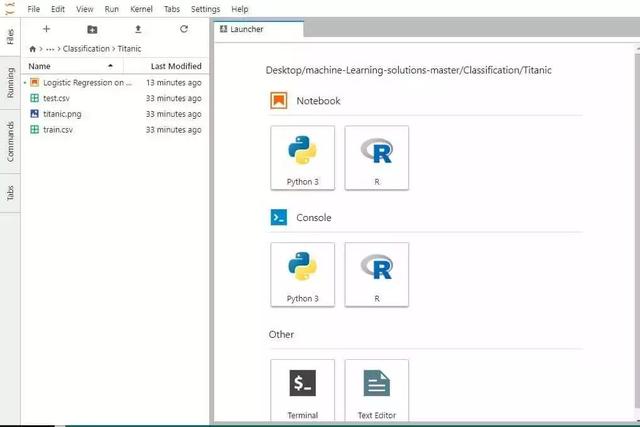Switch to Files sidebar tab
The height and width of the screenshot is (427, 640).
pyautogui.click(x=10, y=37)
